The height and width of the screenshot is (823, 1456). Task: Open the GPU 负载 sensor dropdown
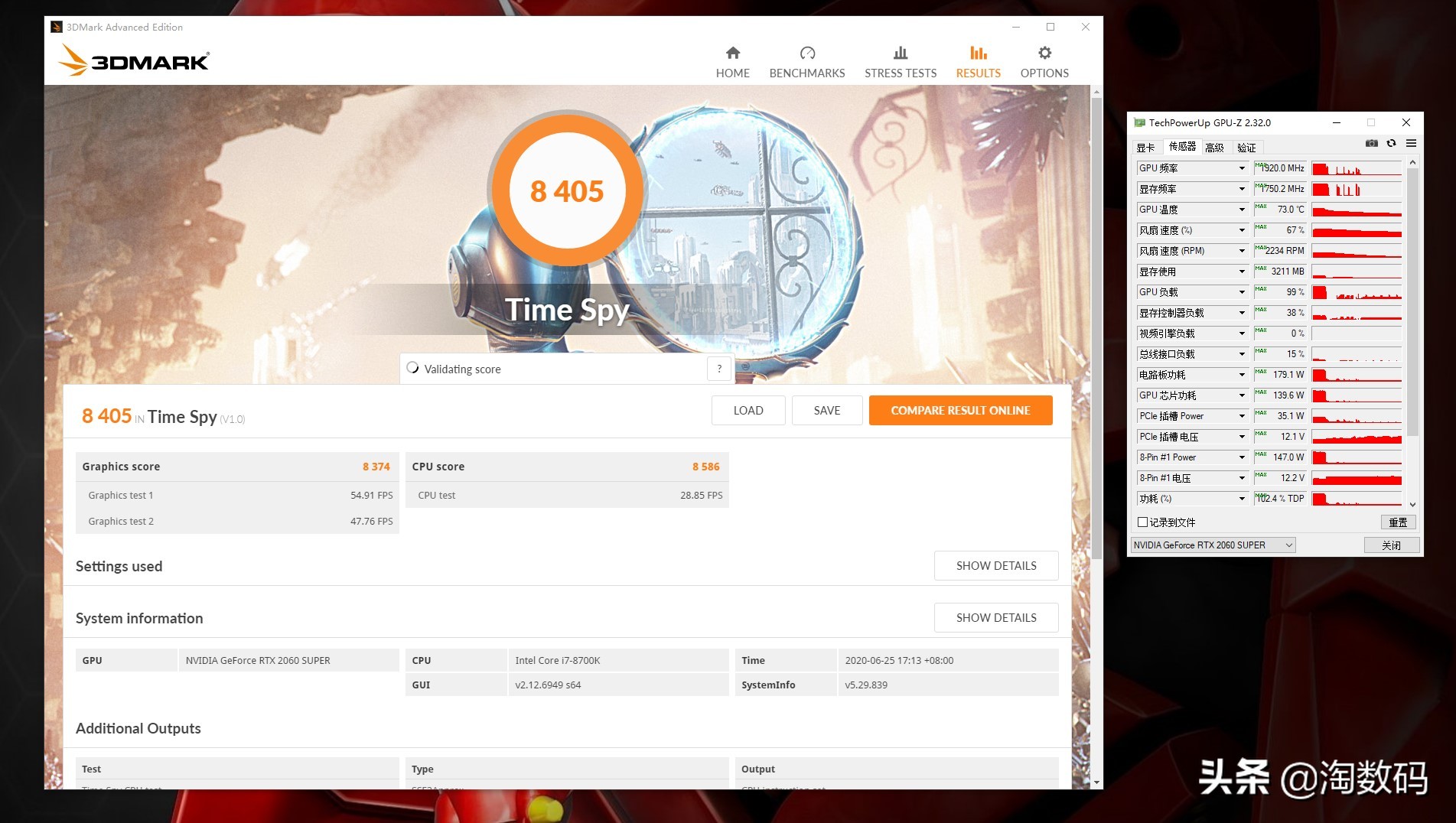[1242, 292]
